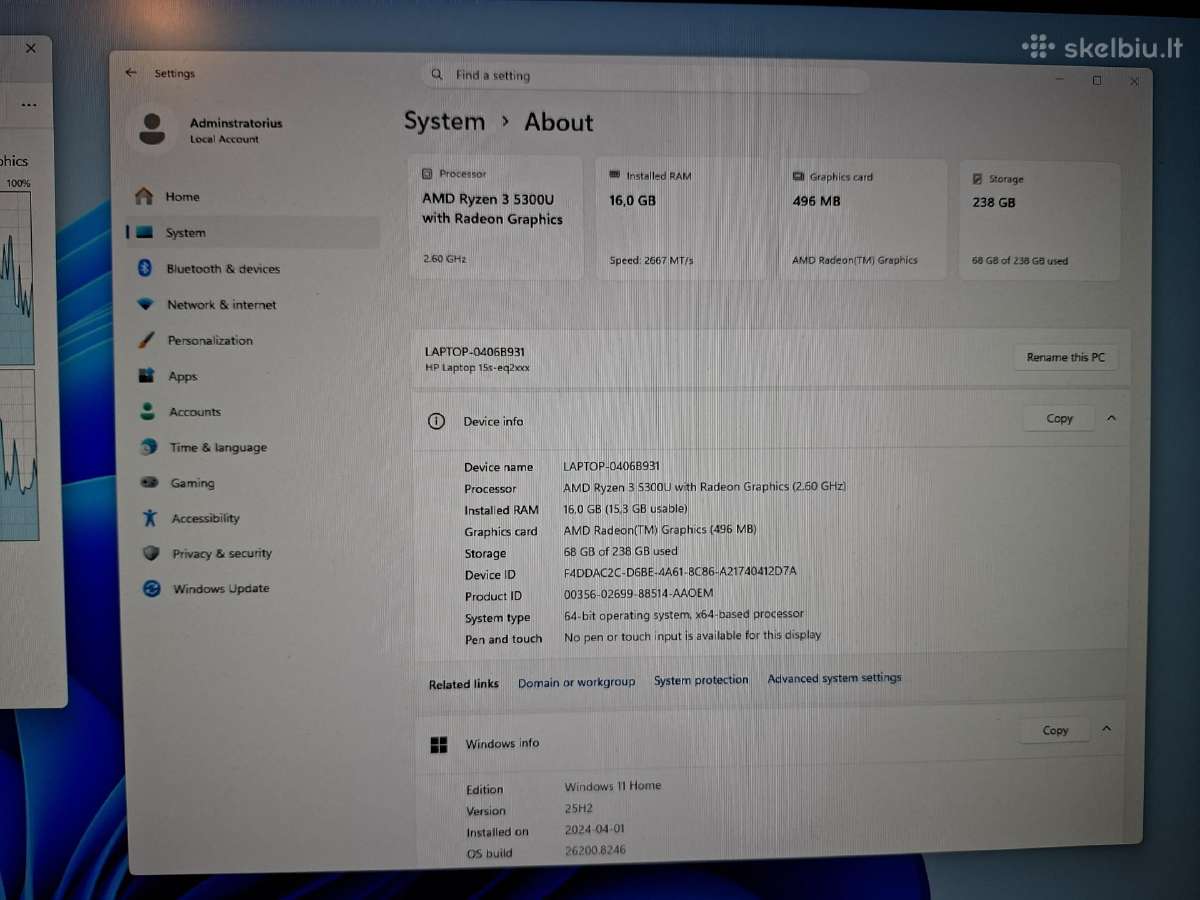Click the Home house icon
Image resolution: width=1200 pixels, height=900 pixels.
click(144, 196)
